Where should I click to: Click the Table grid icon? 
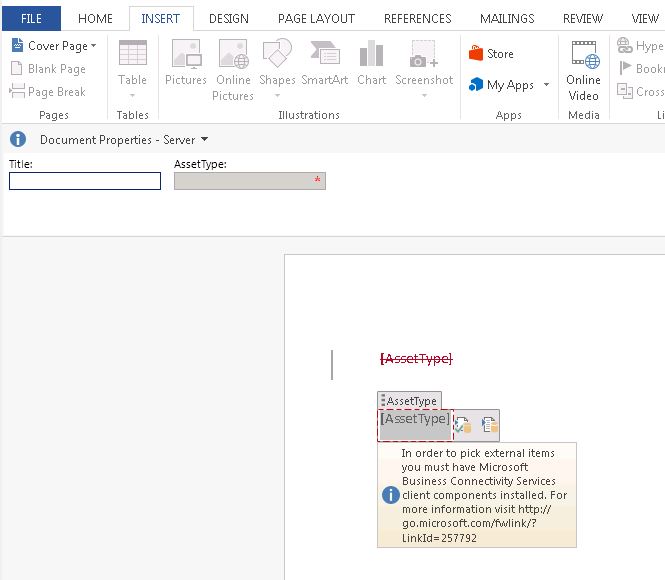pos(133,53)
